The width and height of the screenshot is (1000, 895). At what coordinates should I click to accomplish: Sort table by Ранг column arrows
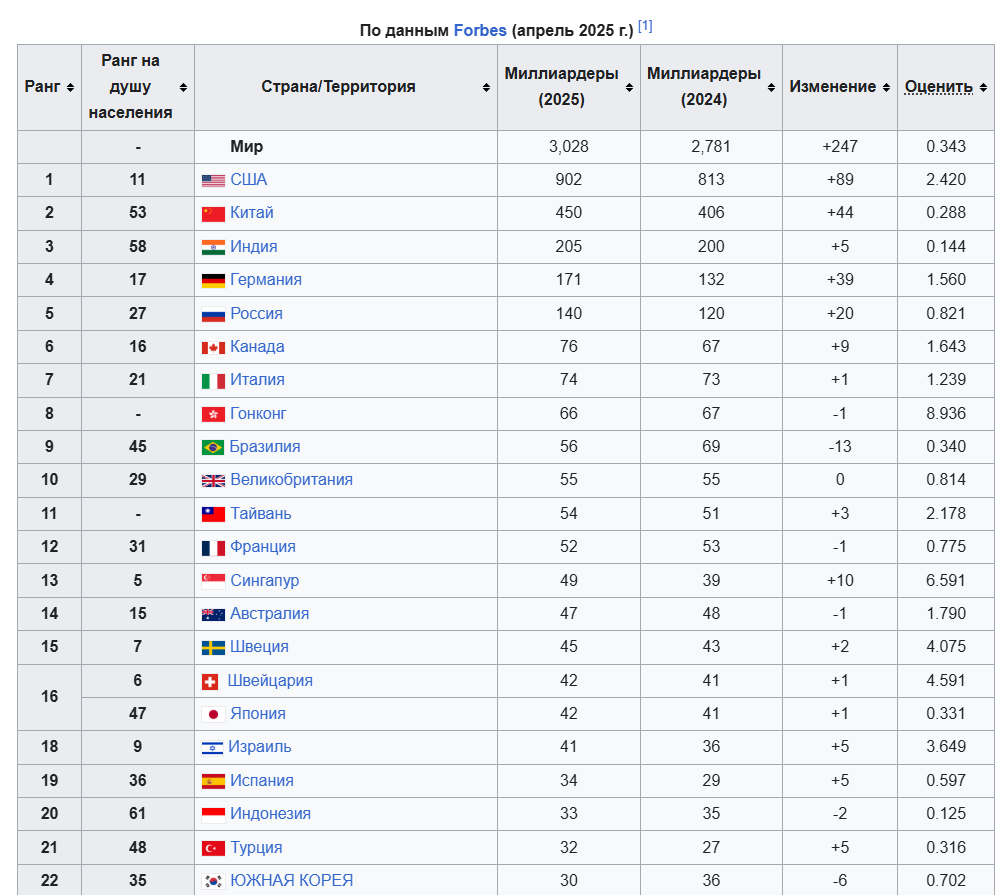tap(70, 87)
